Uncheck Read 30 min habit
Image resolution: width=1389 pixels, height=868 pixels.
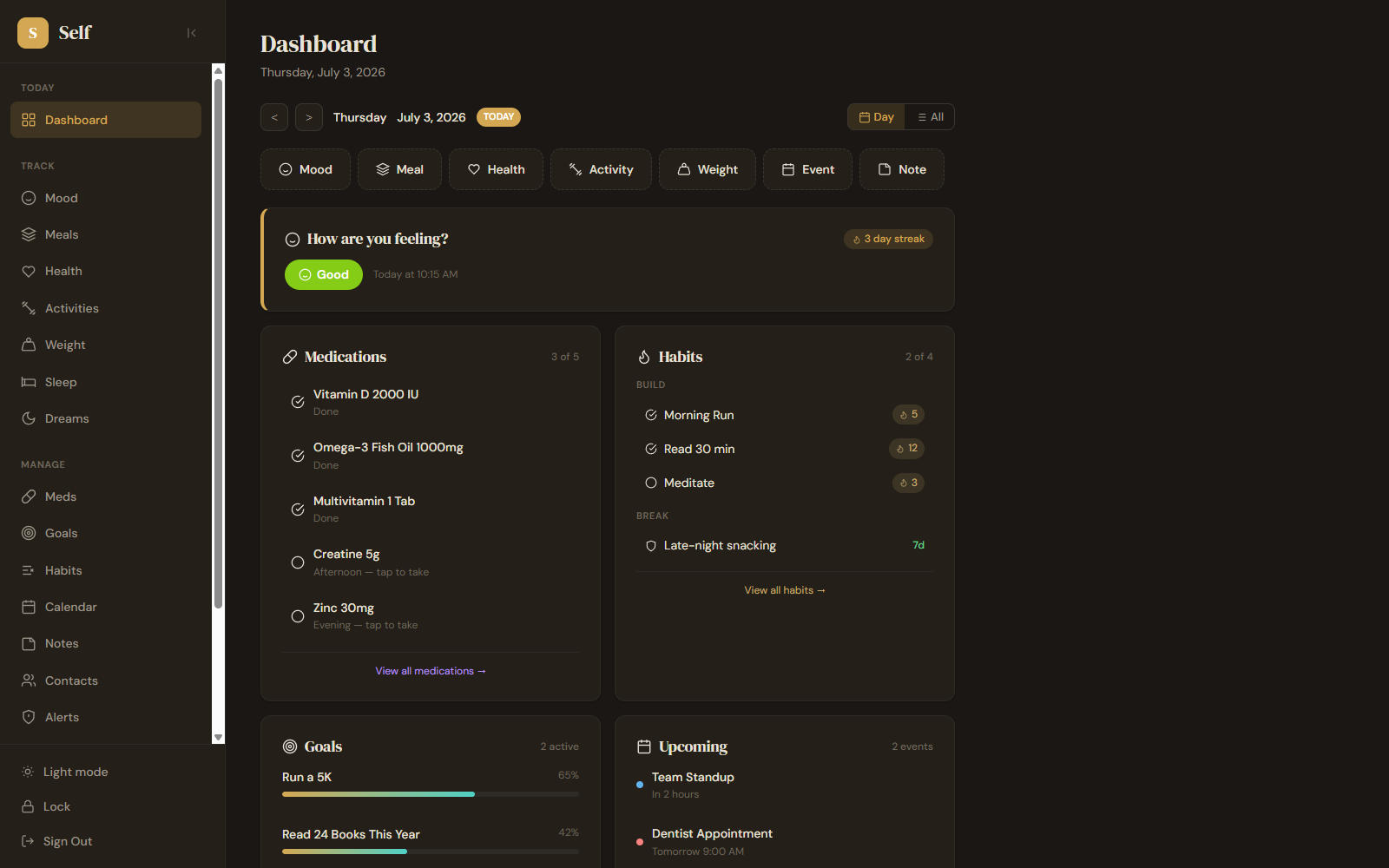651,449
